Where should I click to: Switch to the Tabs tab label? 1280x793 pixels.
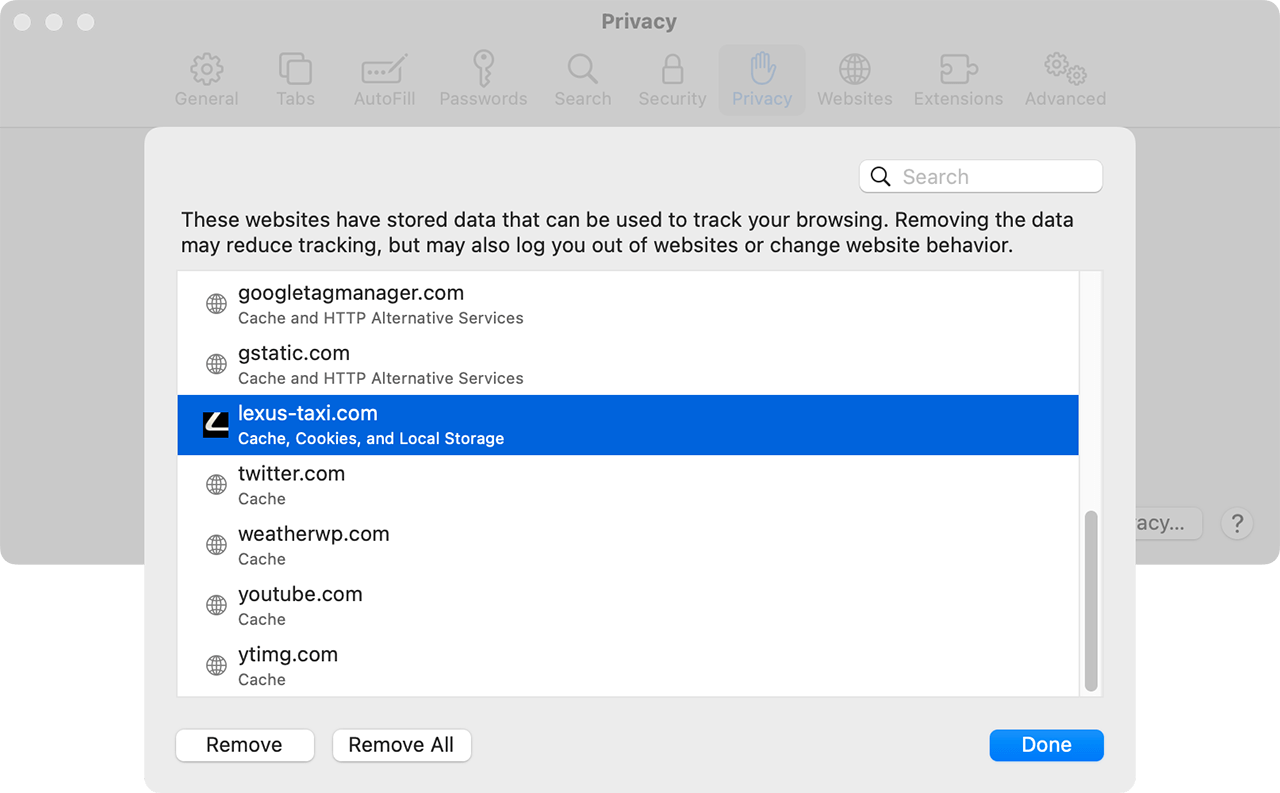(x=295, y=99)
